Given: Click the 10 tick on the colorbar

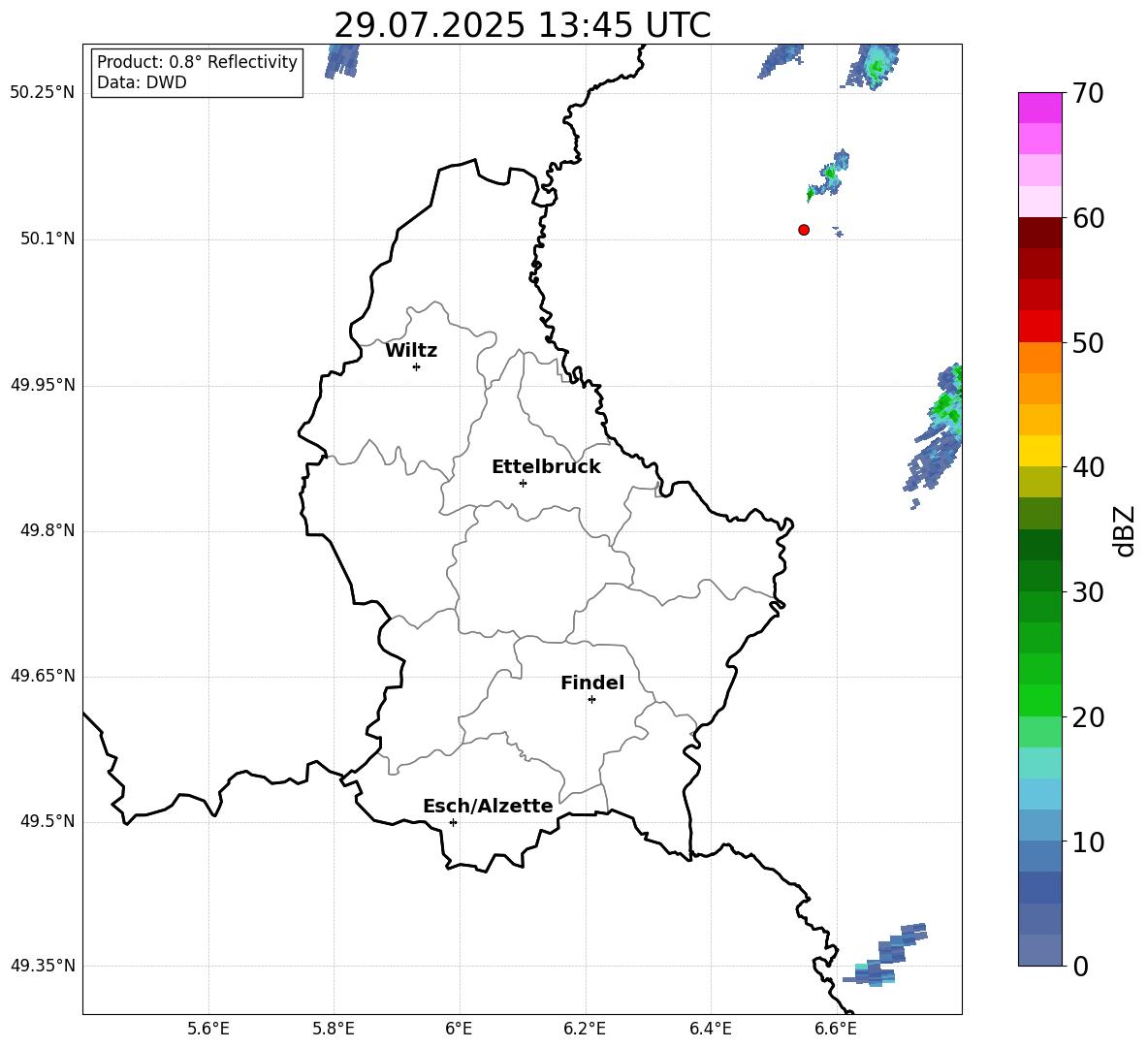Looking at the screenshot, I should click(x=1088, y=842).
